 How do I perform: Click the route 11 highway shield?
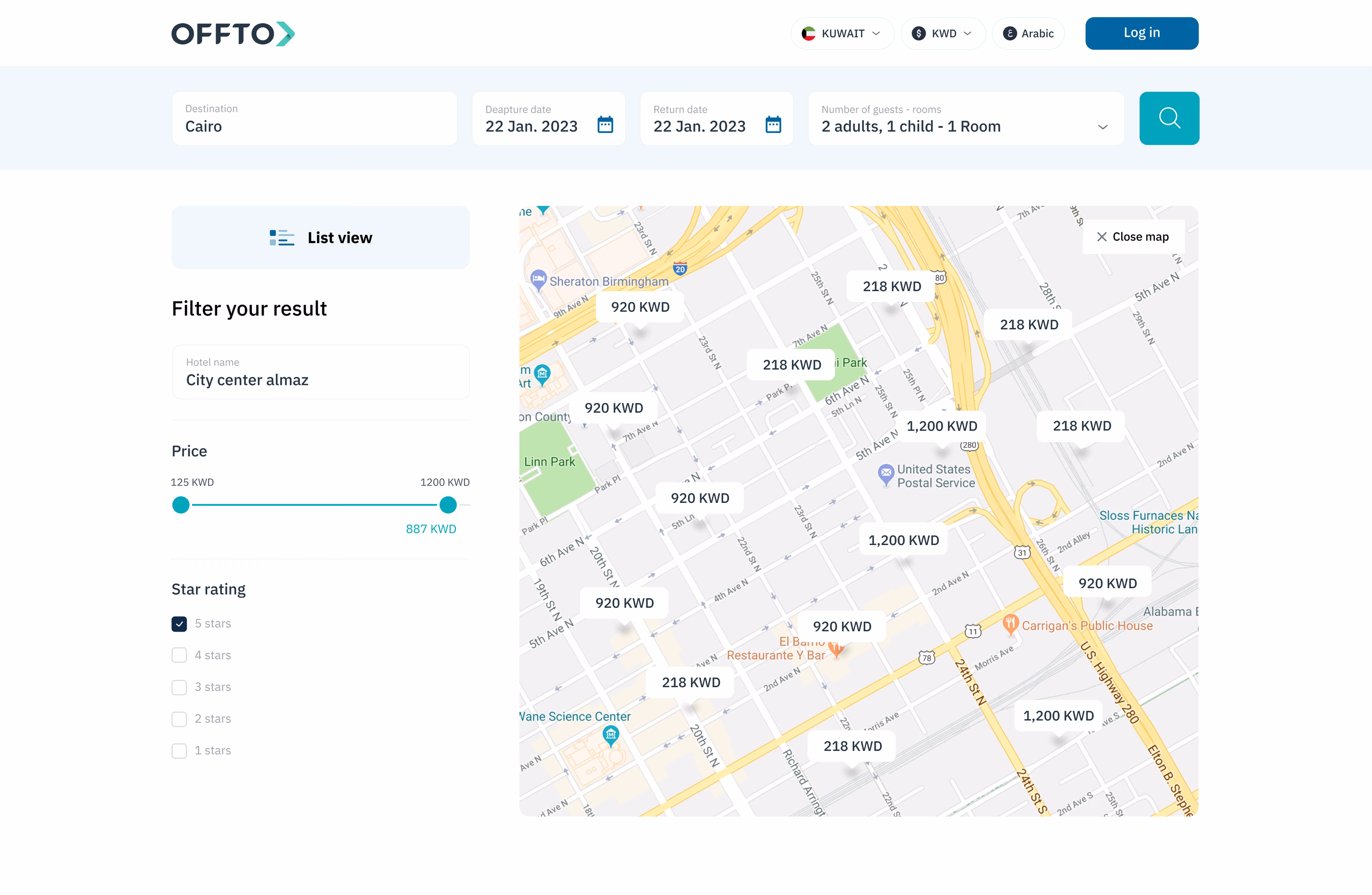(973, 631)
